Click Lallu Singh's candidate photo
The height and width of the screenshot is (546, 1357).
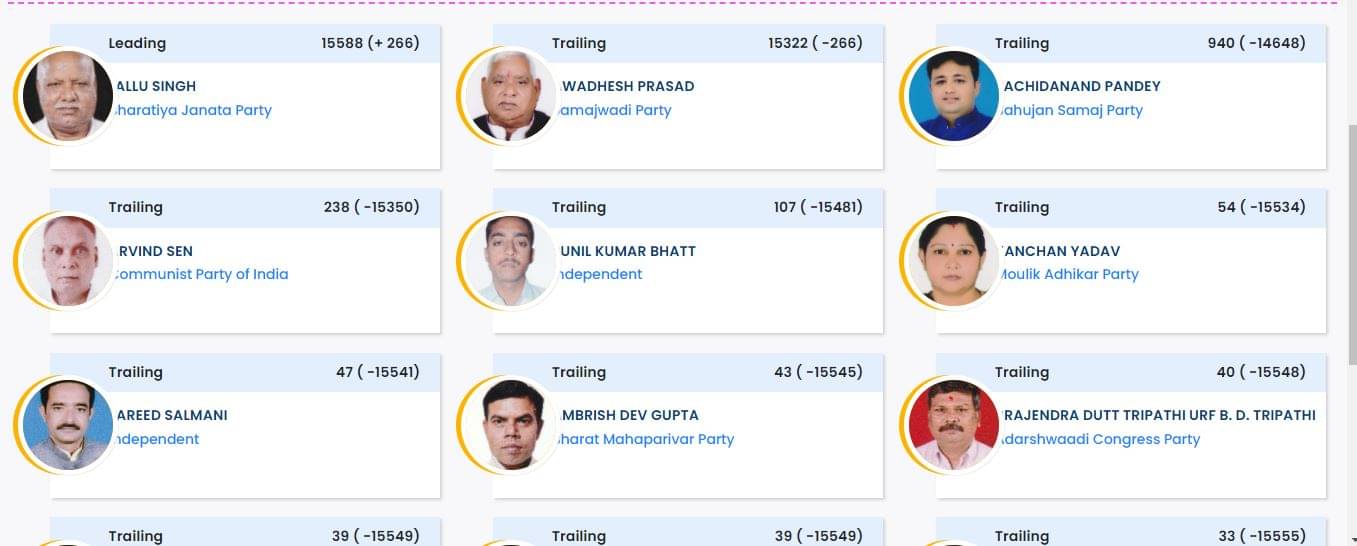click(x=68, y=96)
